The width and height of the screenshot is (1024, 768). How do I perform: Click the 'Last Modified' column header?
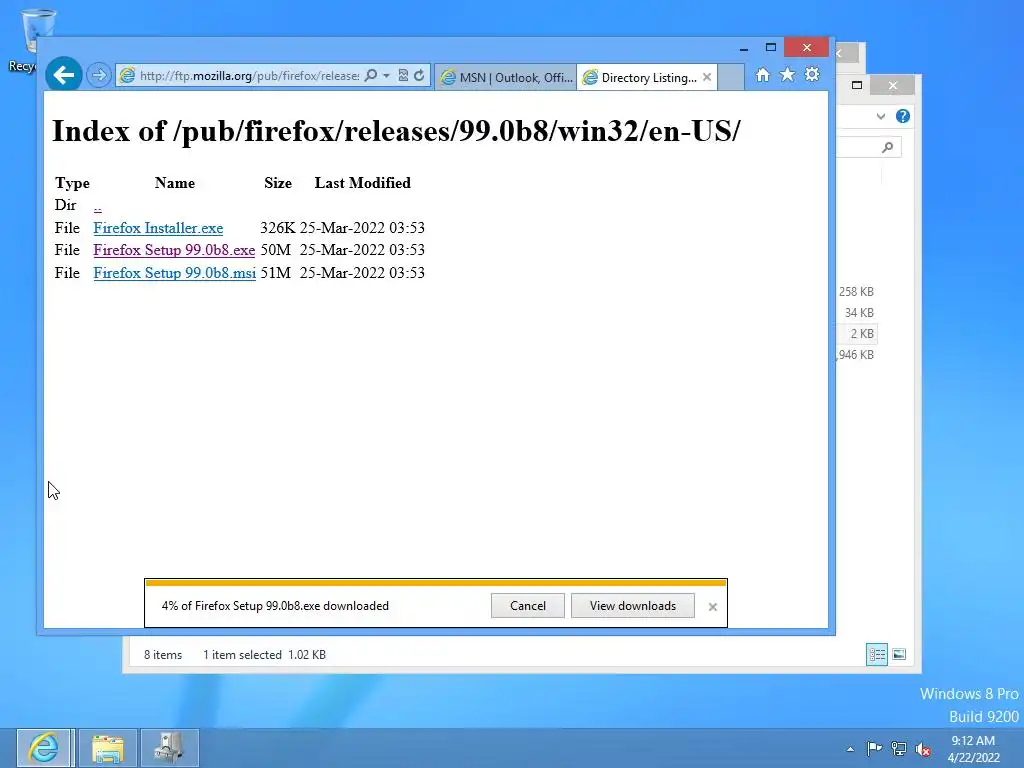click(362, 183)
